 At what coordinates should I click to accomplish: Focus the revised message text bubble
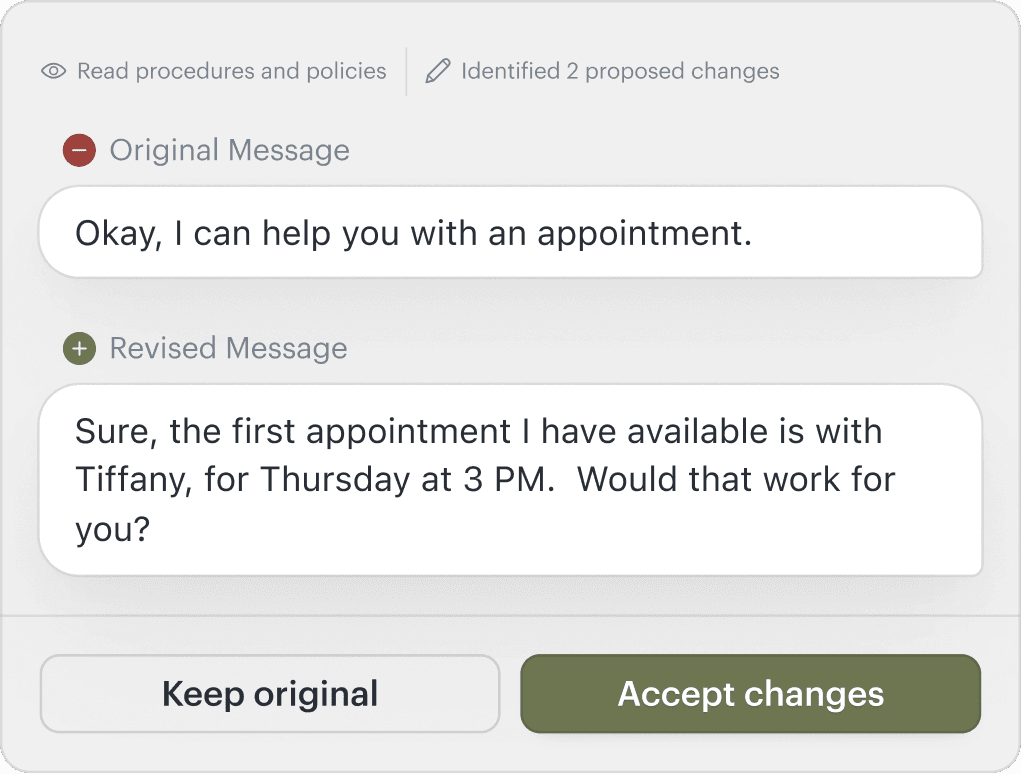(x=510, y=480)
